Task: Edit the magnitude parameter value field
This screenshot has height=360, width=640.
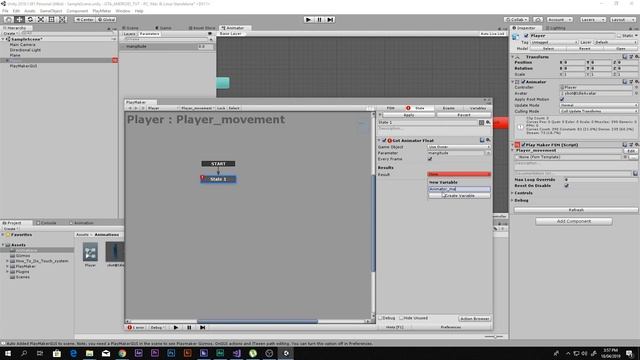Action: pos(205,47)
